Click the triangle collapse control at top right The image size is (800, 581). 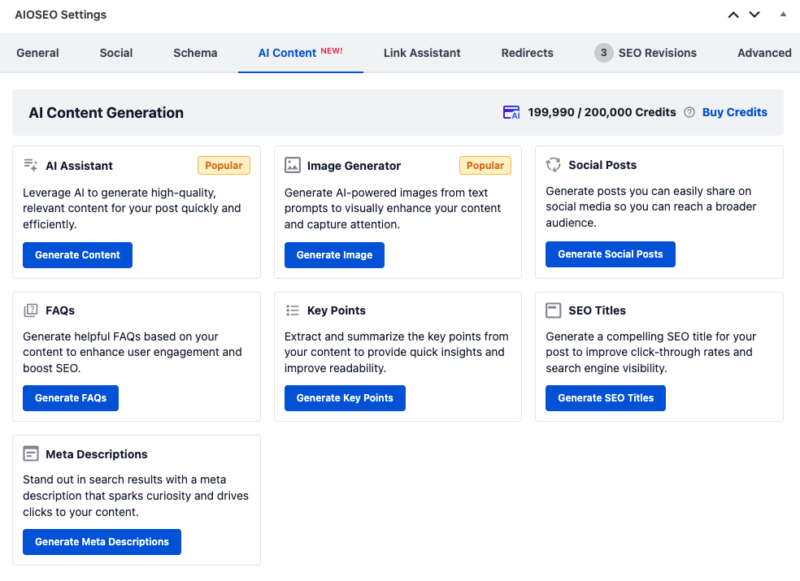pyautogui.click(x=781, y=15)
